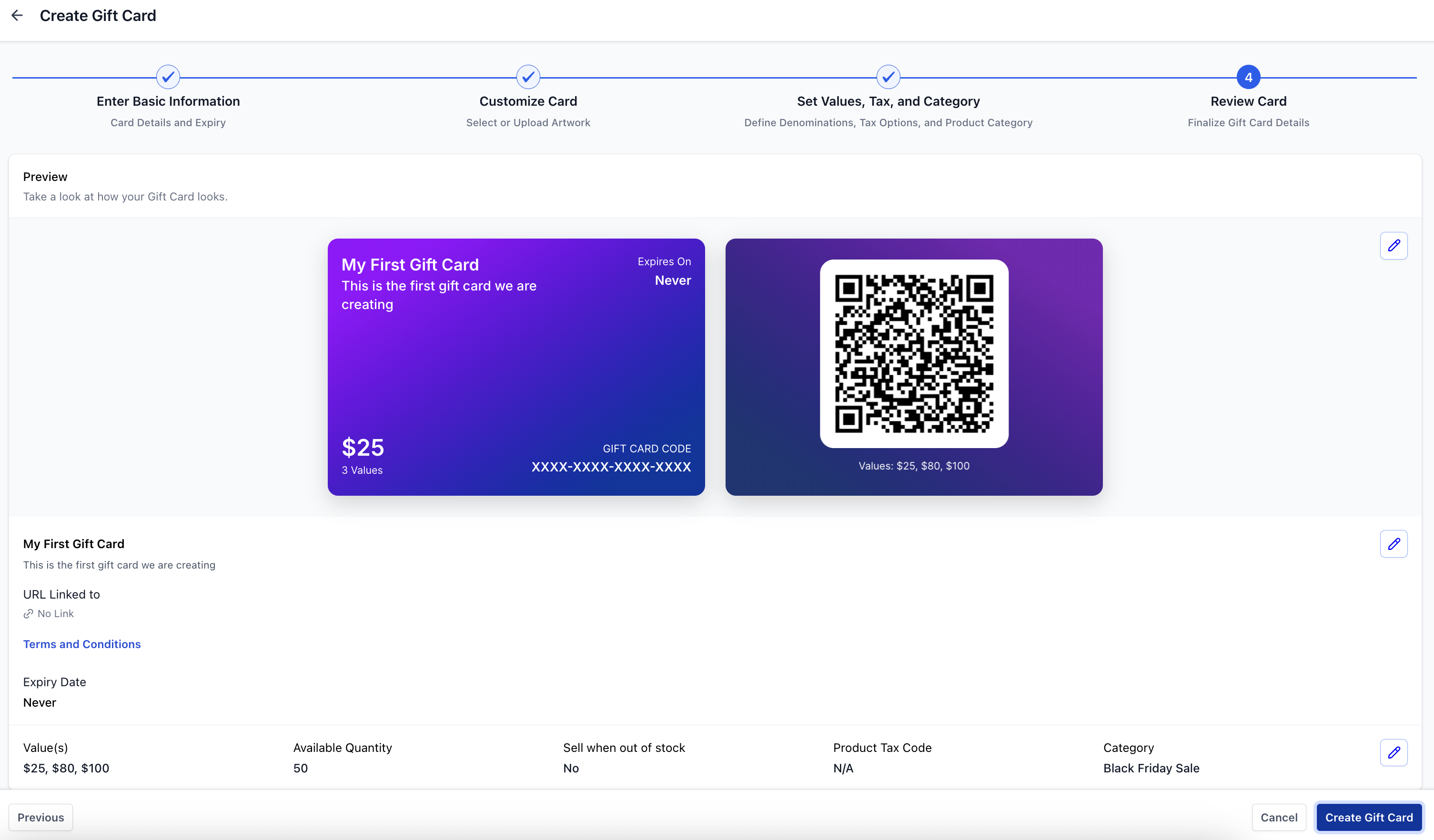Go back with the Previous button
The image size is (1434, 840).
pyautogui.click(x=41, y=817)
